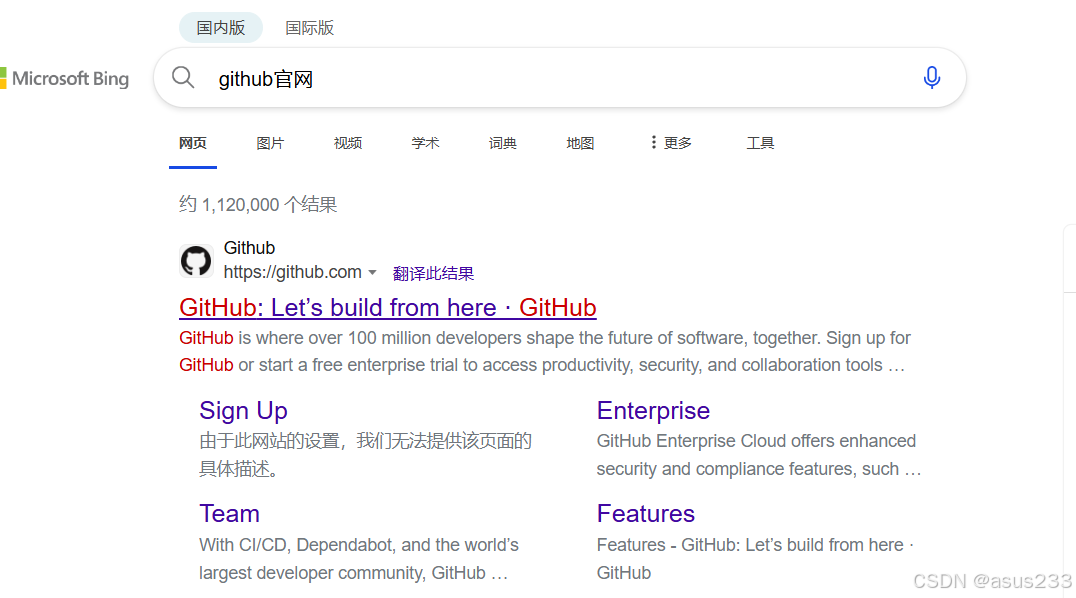Open the Enterprise sitelink

tap(653, 411)
